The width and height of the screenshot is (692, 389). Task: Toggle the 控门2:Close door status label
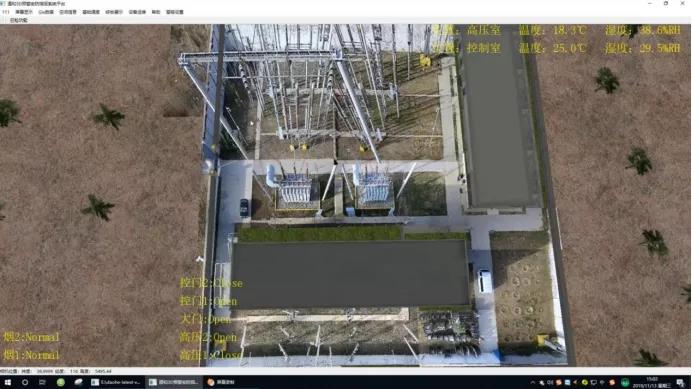click(x=211, y=283)
